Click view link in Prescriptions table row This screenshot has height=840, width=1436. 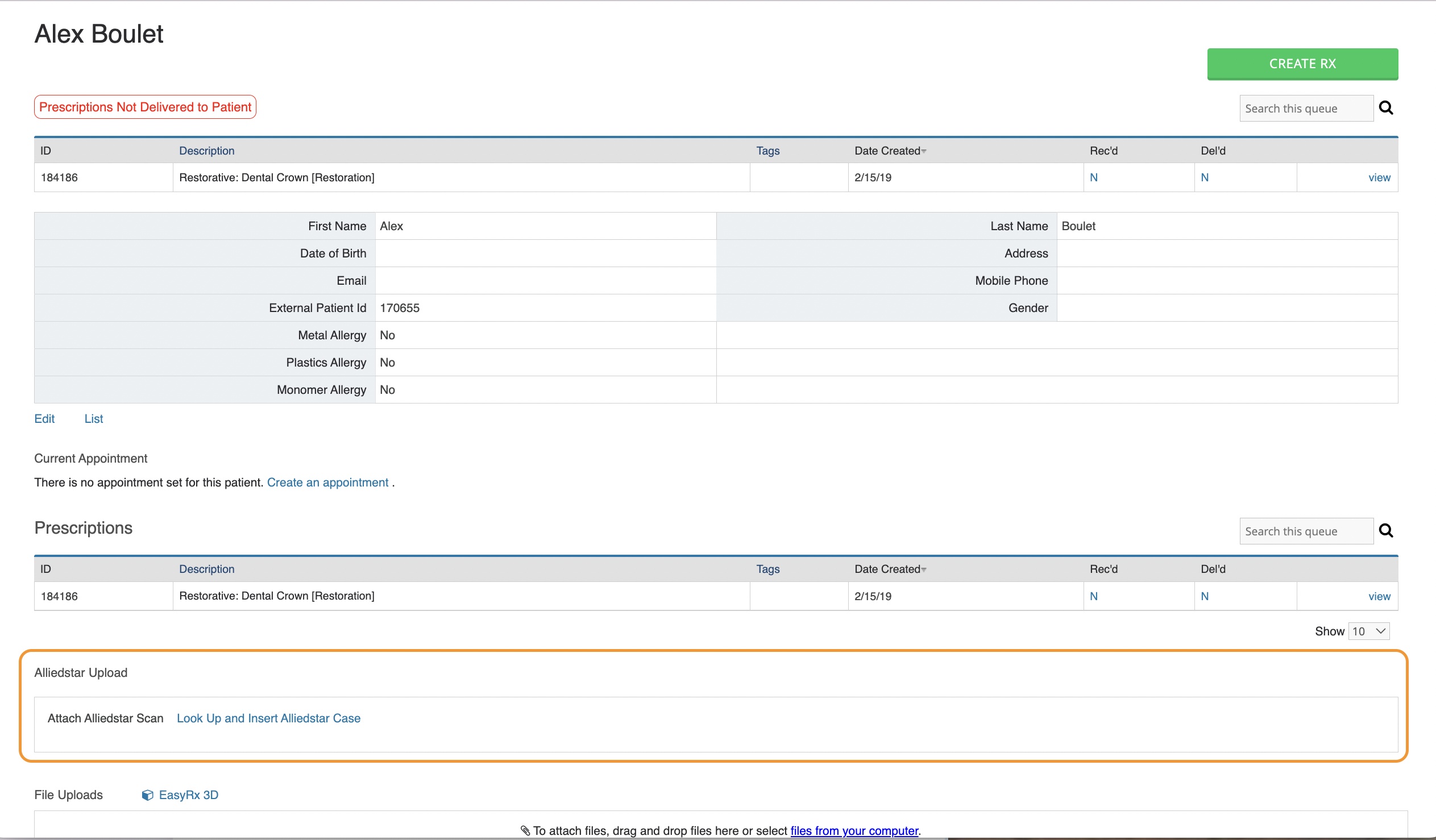pyautogui.click(x=1379, y=596)
